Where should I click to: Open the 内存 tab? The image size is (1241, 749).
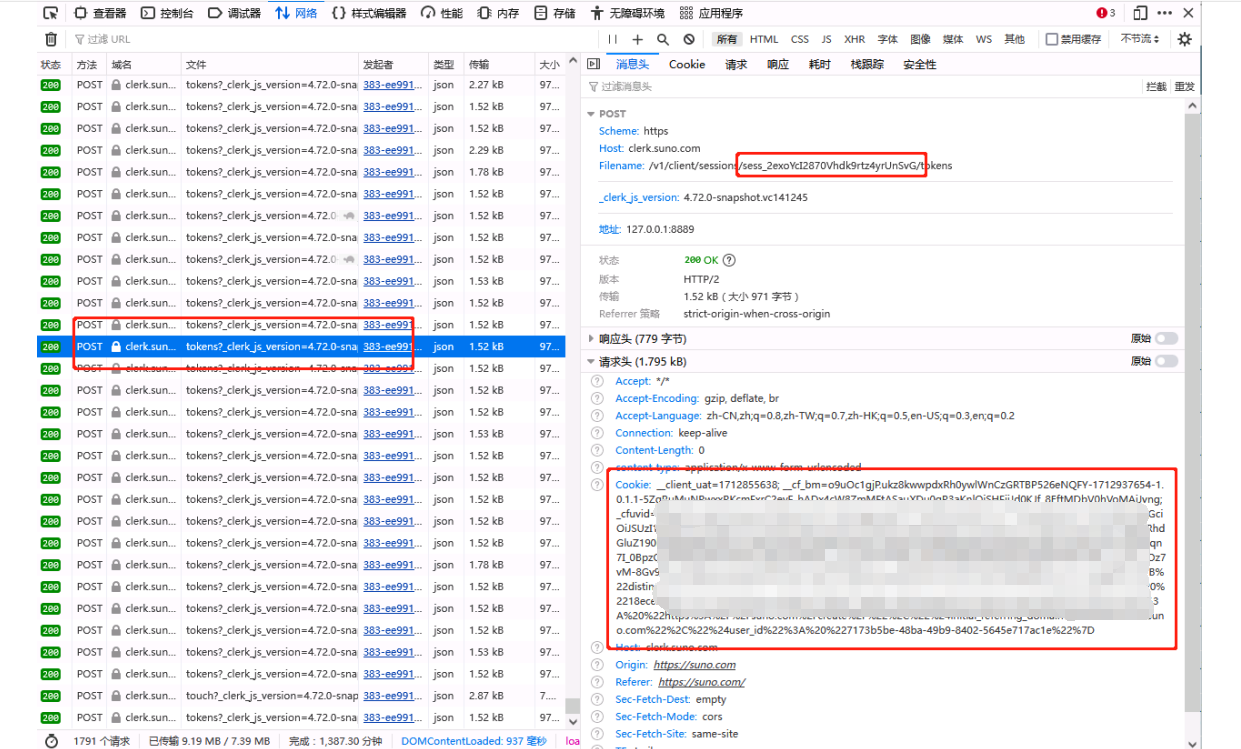pyautogui.click(x=498, y=13)
